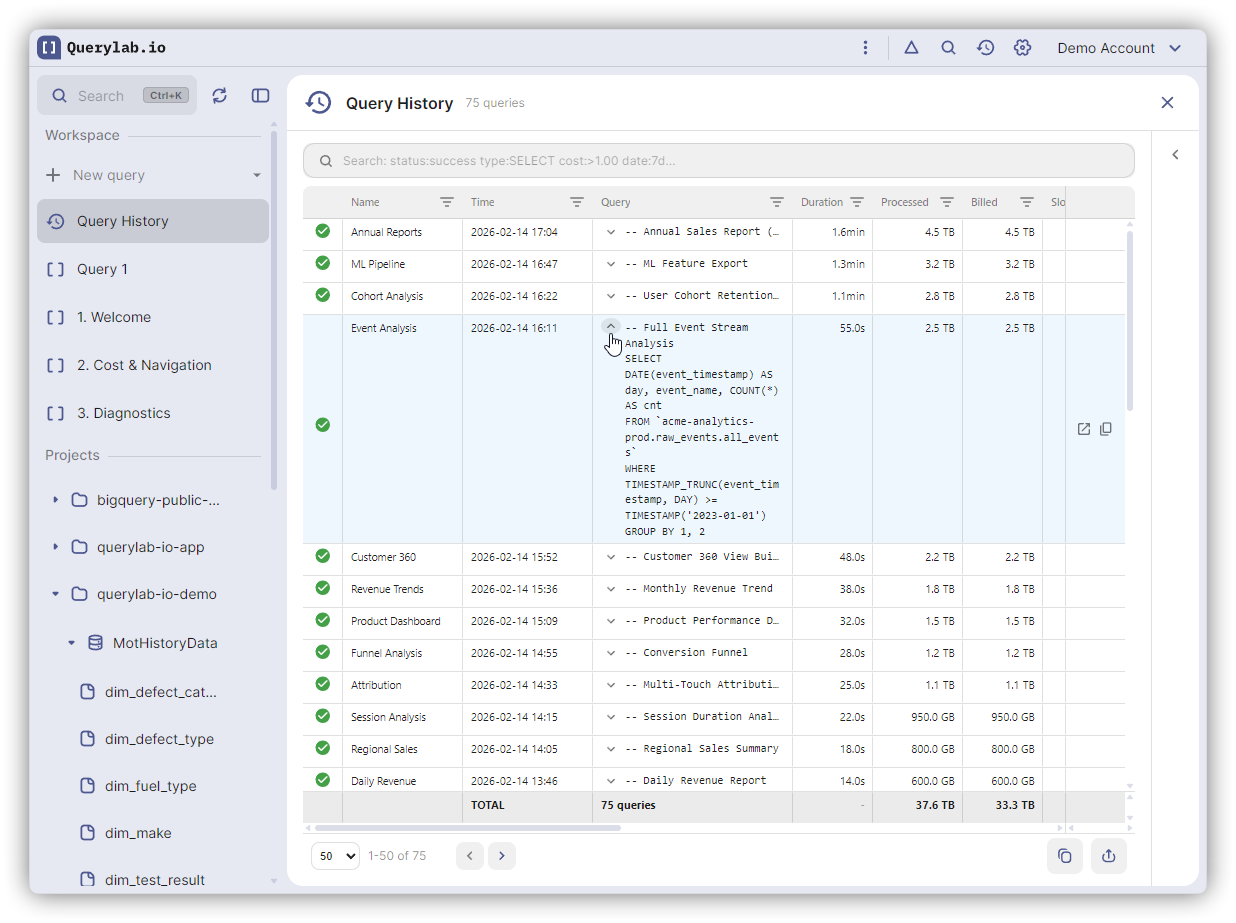
Task: Open Demo Account dropdown menu
Action: pos(1119,48)
